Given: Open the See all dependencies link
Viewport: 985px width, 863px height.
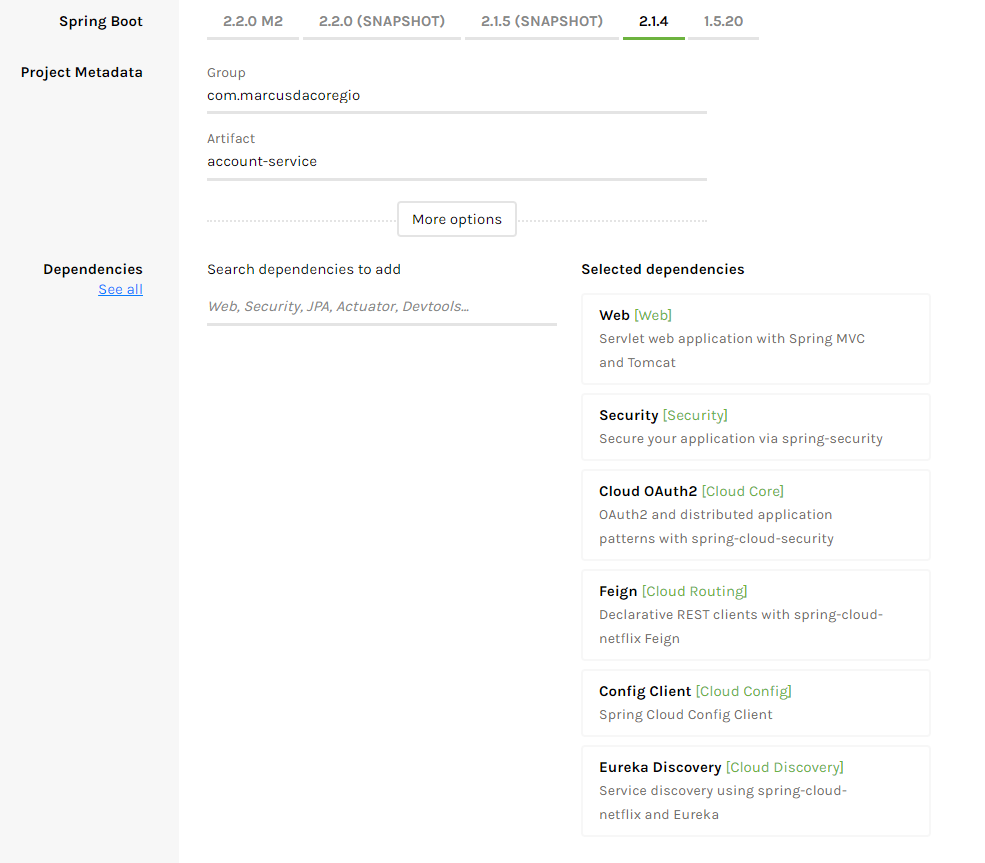Looking at the screenshot, I should [x=120, y=289].
